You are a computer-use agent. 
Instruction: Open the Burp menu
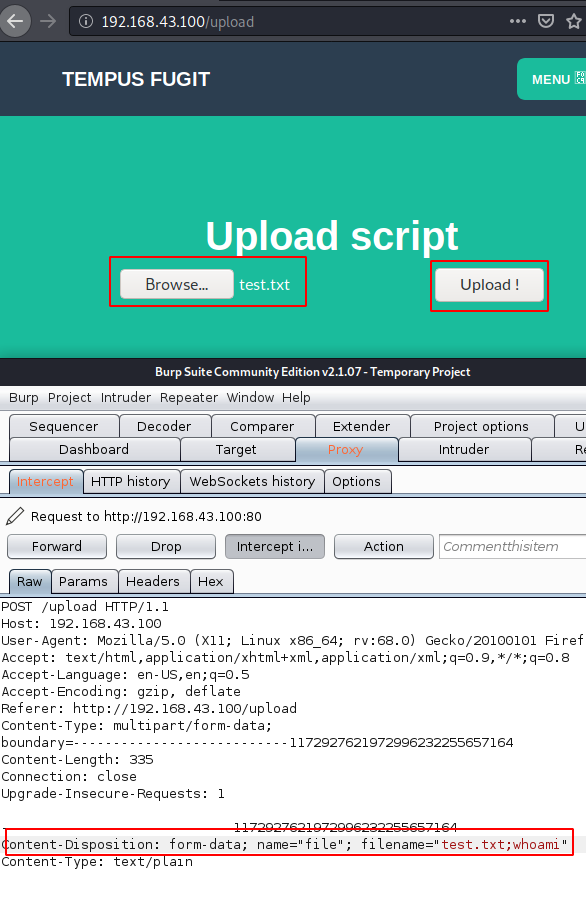[x=23, y=398]
